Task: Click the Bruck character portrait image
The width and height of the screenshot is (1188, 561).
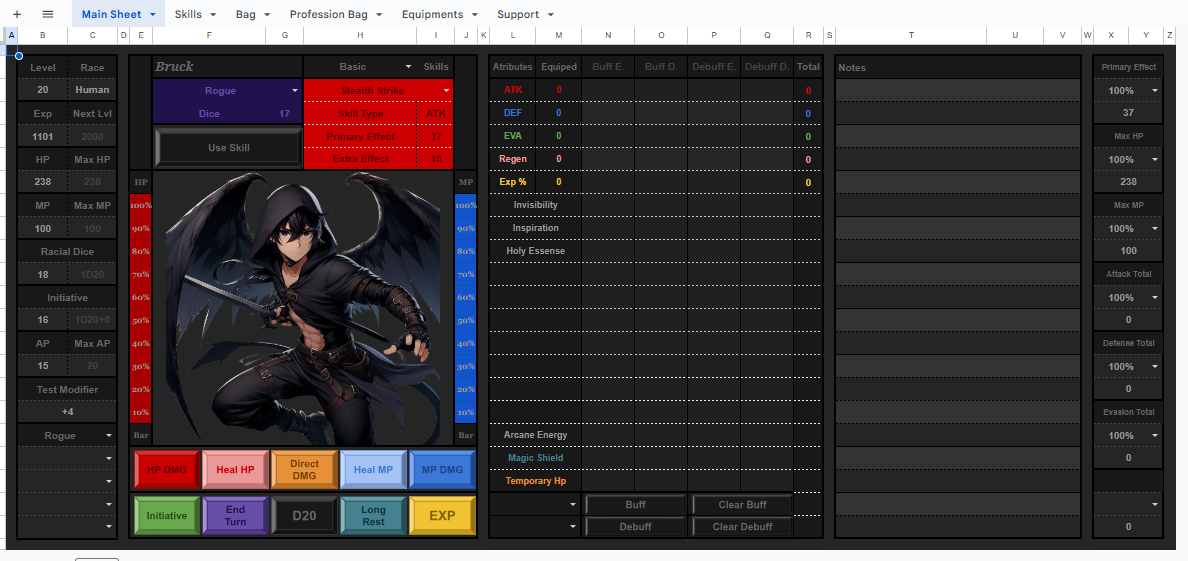Action: (x=303, y=308)
